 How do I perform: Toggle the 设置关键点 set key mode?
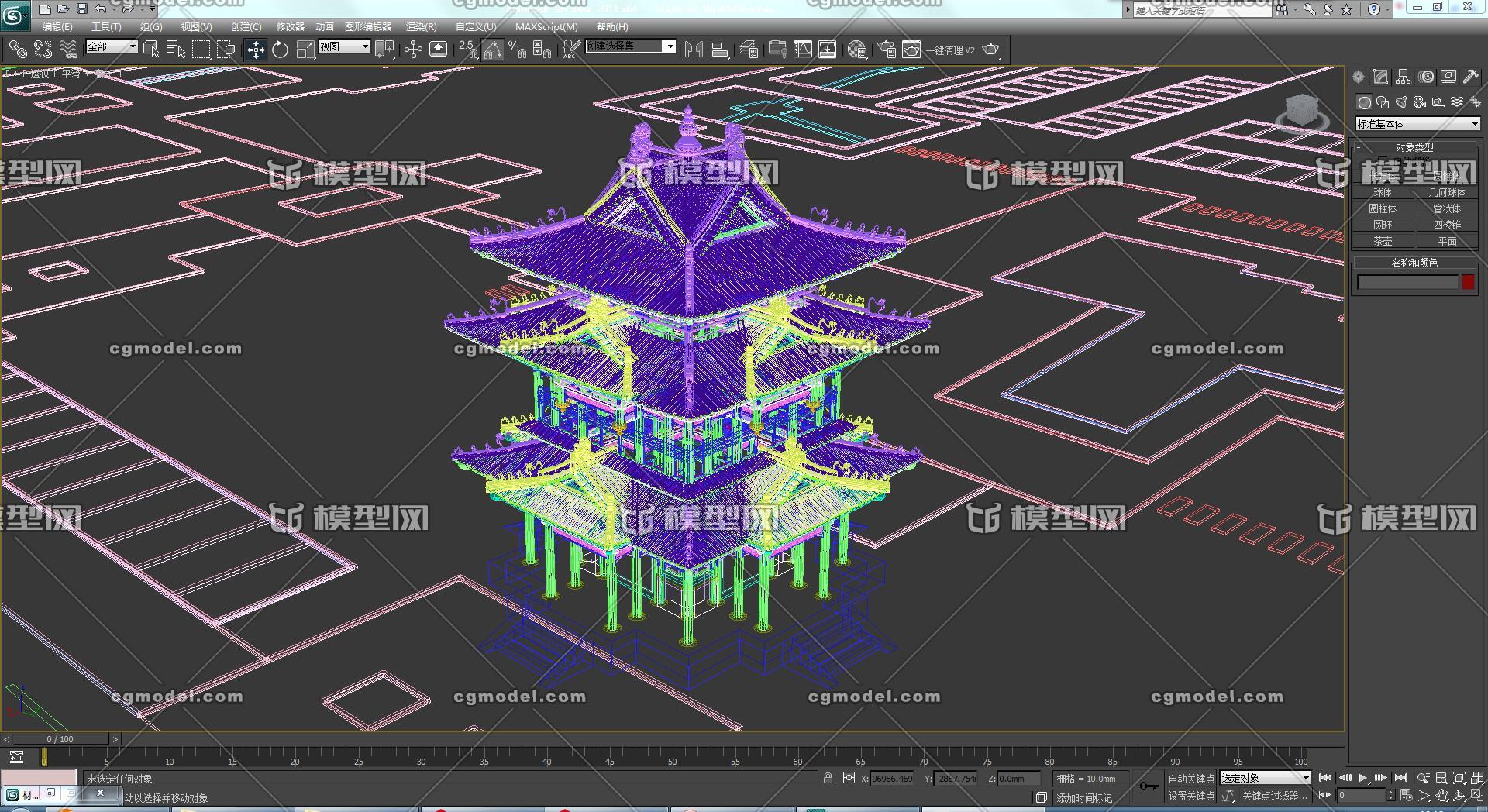[1191, 796]
